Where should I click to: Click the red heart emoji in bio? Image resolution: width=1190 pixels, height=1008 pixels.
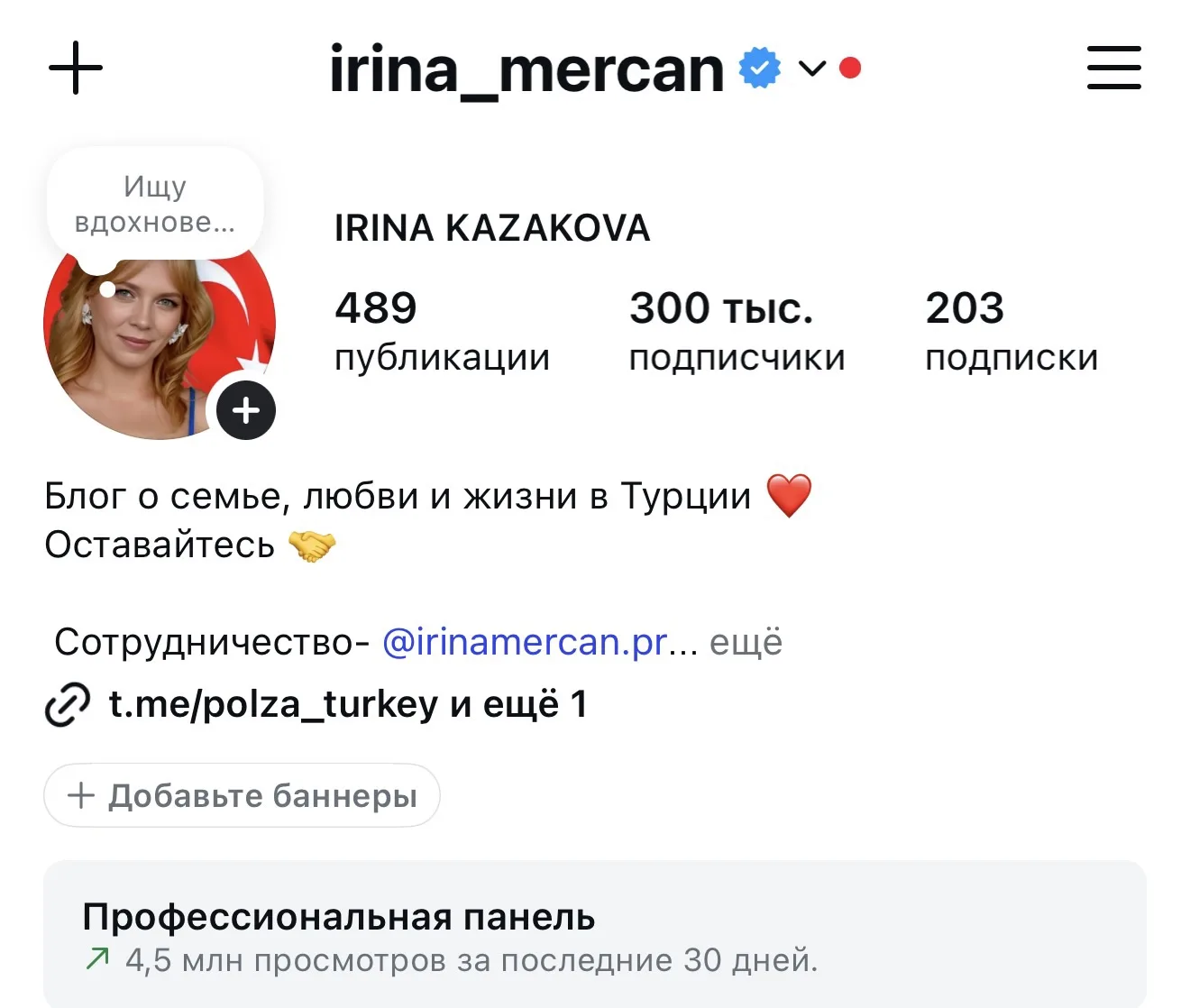coord(789,496)
